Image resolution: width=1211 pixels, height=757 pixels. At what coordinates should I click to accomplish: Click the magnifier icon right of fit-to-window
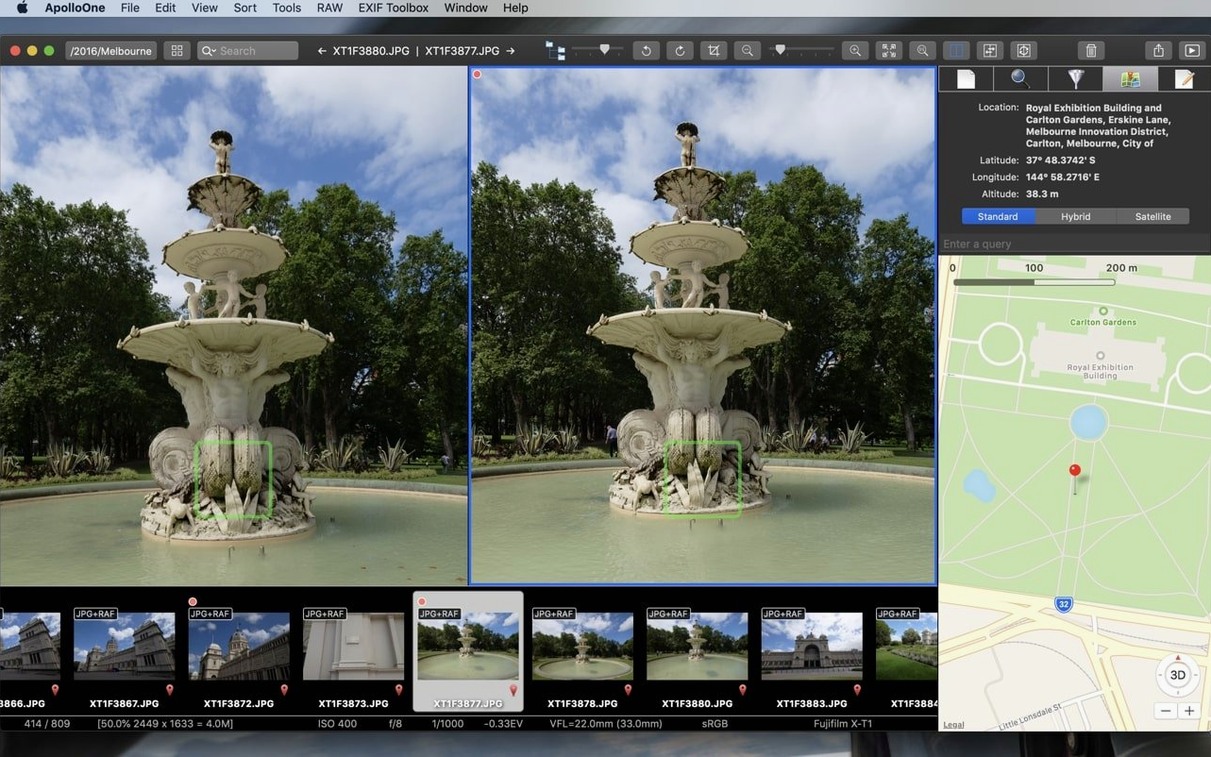click(923, 51)
